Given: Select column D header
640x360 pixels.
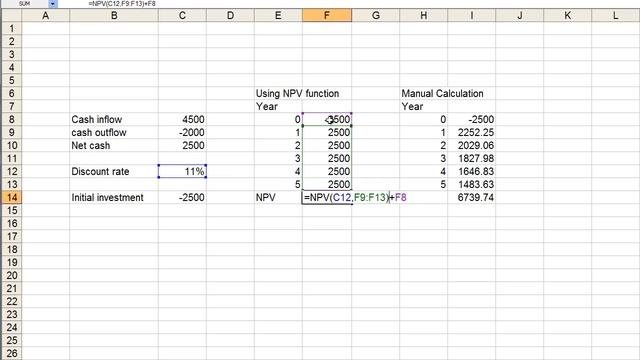Looking at the screenshot, I should [x=230, y=16].
